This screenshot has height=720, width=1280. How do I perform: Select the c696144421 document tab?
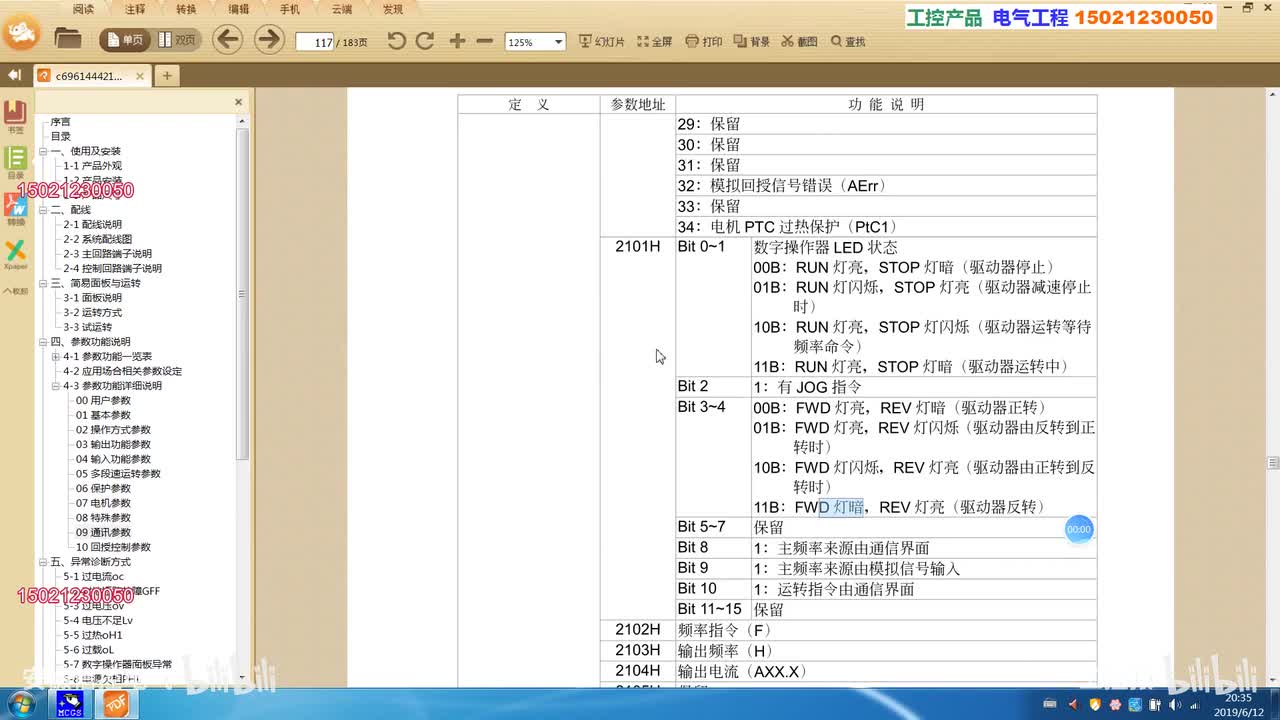point(91,75)
